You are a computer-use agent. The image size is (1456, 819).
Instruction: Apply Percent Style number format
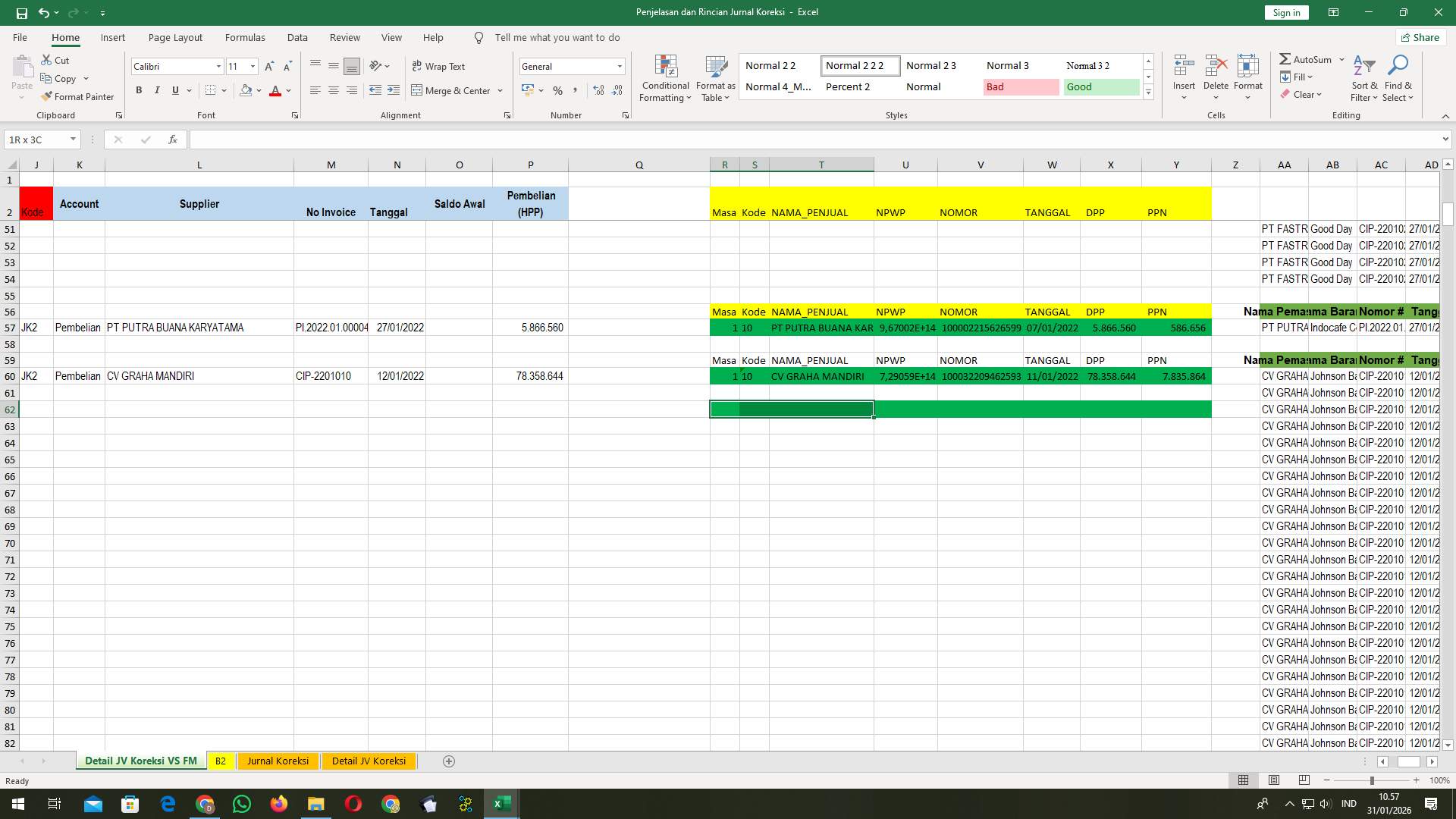(558, 90)
